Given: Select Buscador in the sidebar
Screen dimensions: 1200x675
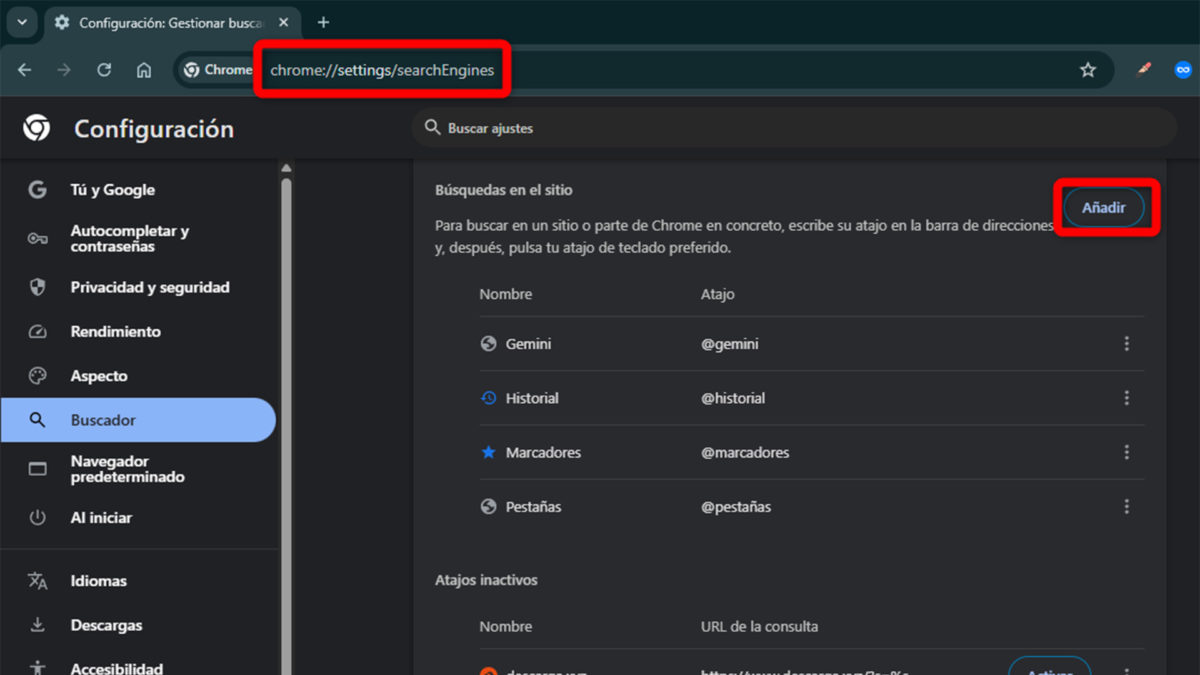Looking at the screenshot, I should click(138, 420).
